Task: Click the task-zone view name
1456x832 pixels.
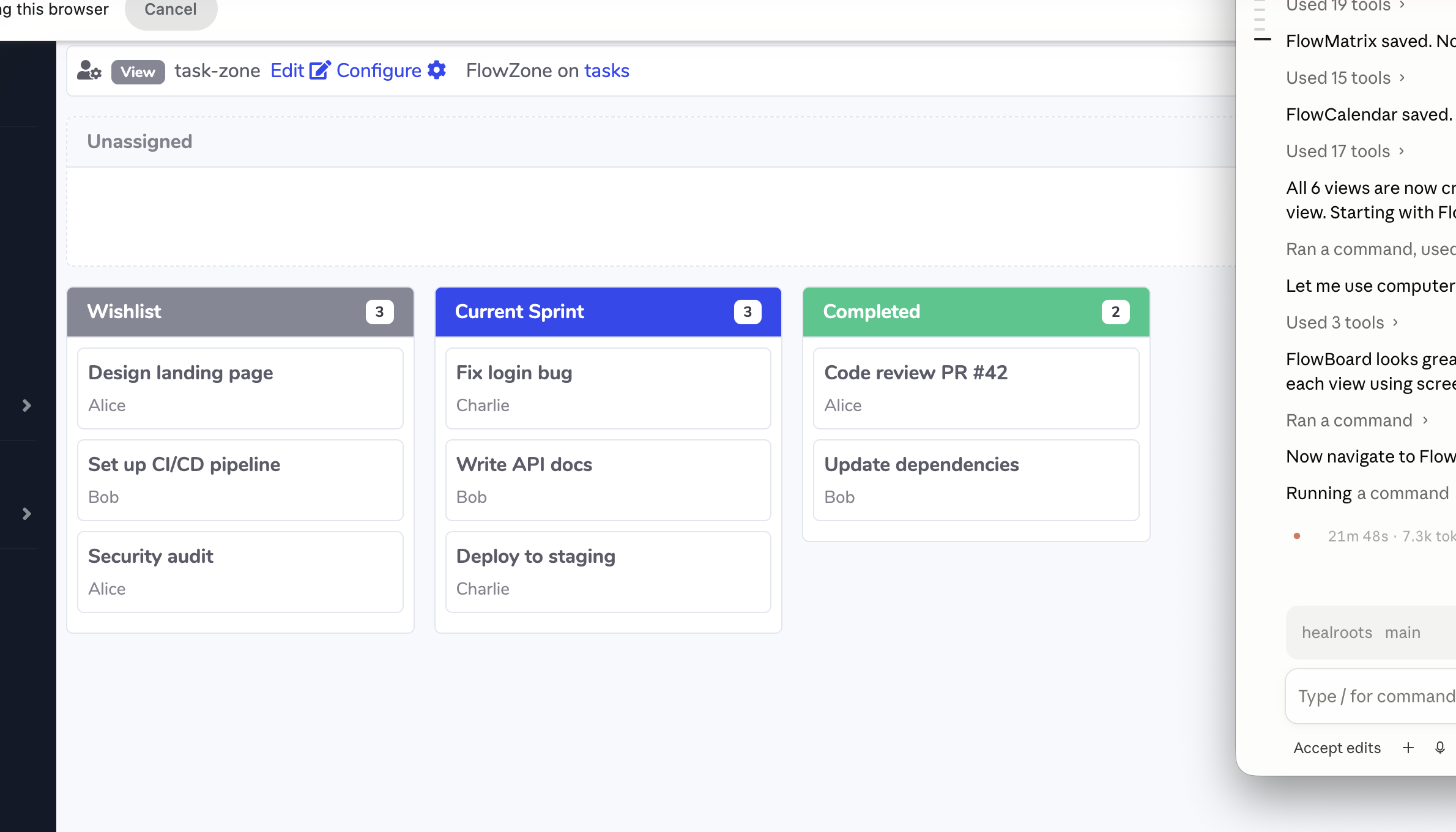Action: [x=217, y=70]
